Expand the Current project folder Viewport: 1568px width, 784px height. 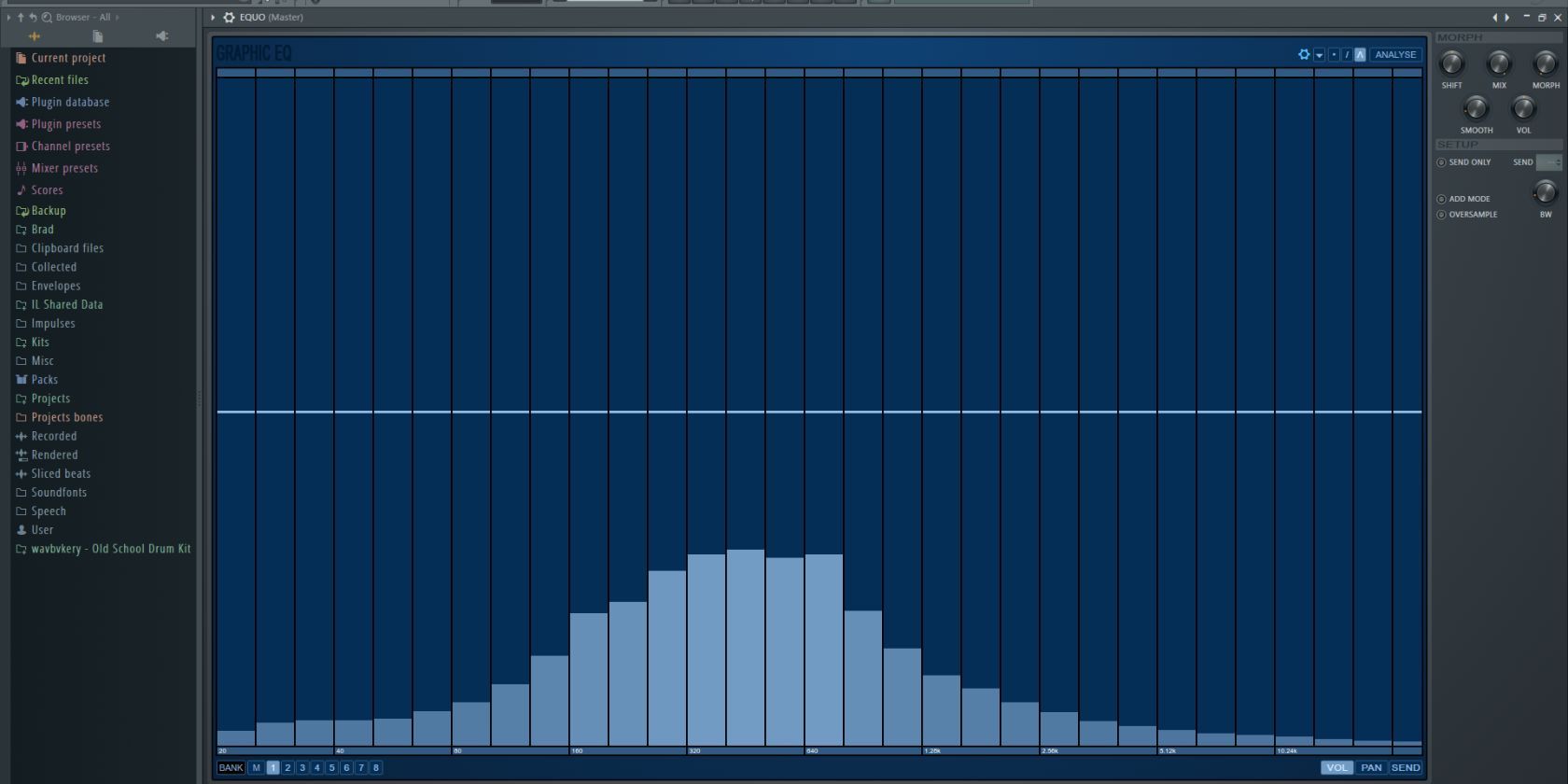(x=61, y=58)
